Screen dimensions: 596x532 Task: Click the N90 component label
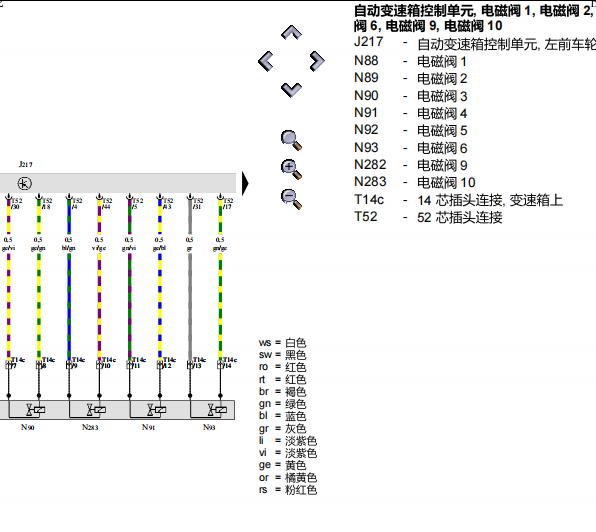click(x=28, y=428)
